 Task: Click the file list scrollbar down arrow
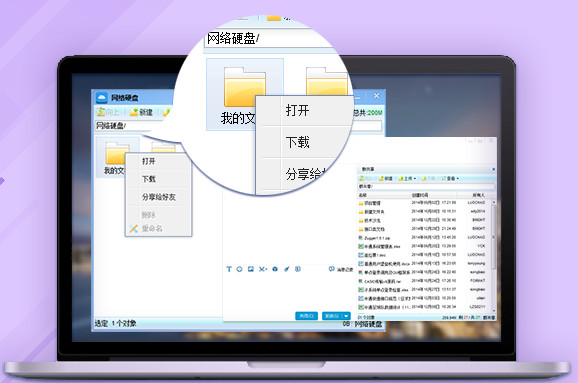coord(493,311)
